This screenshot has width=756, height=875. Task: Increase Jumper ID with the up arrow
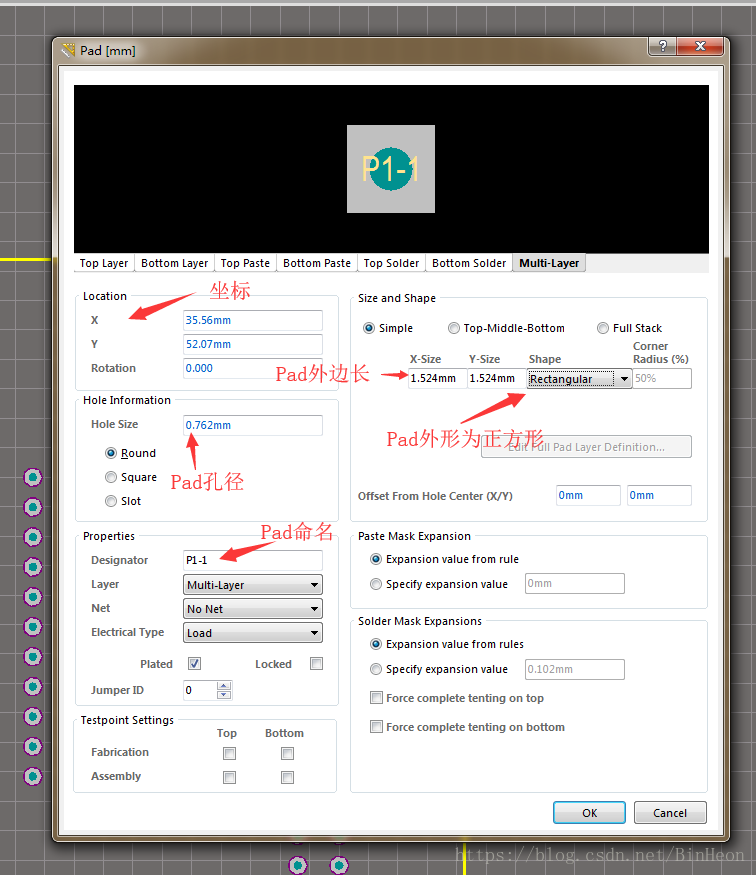(x=224, y=686)
